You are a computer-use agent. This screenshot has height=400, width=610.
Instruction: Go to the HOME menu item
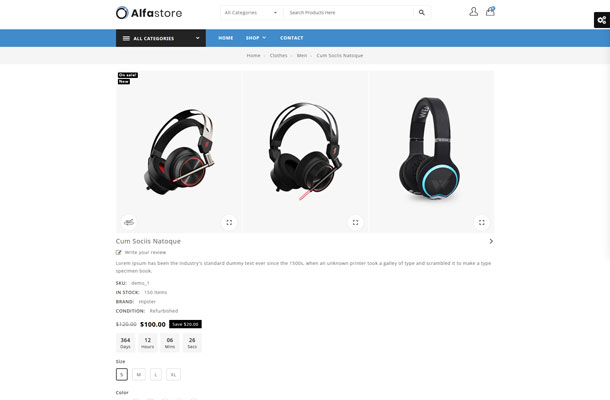[x=226, y=38]
